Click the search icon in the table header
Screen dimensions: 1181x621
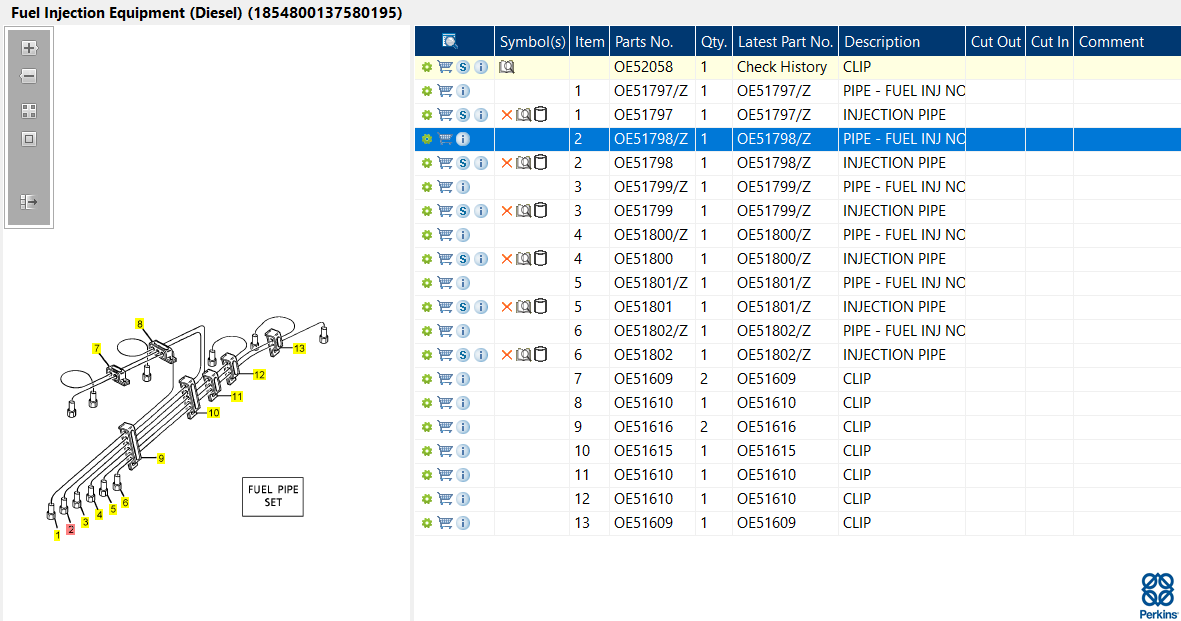450,42
